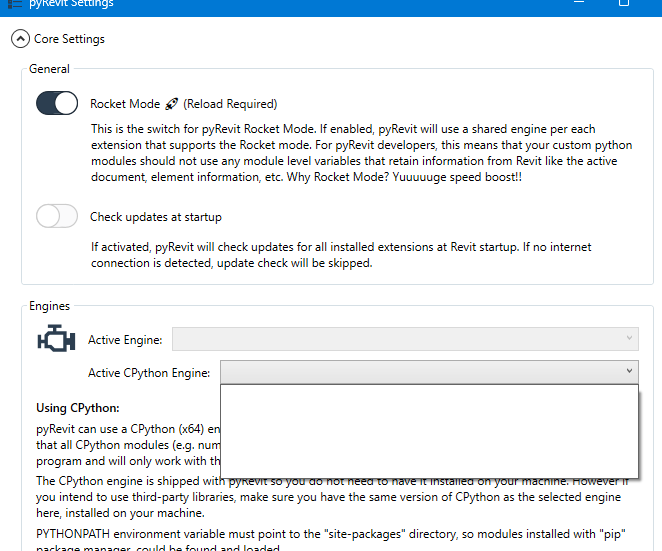Maximize the pyRevit Settings window
This screenshot has height=551, width=662.
(x=624, y=3)
